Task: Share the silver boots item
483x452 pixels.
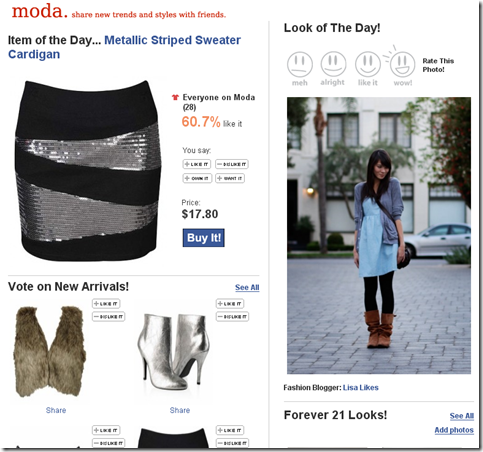Action: click(x=180, y=410)
